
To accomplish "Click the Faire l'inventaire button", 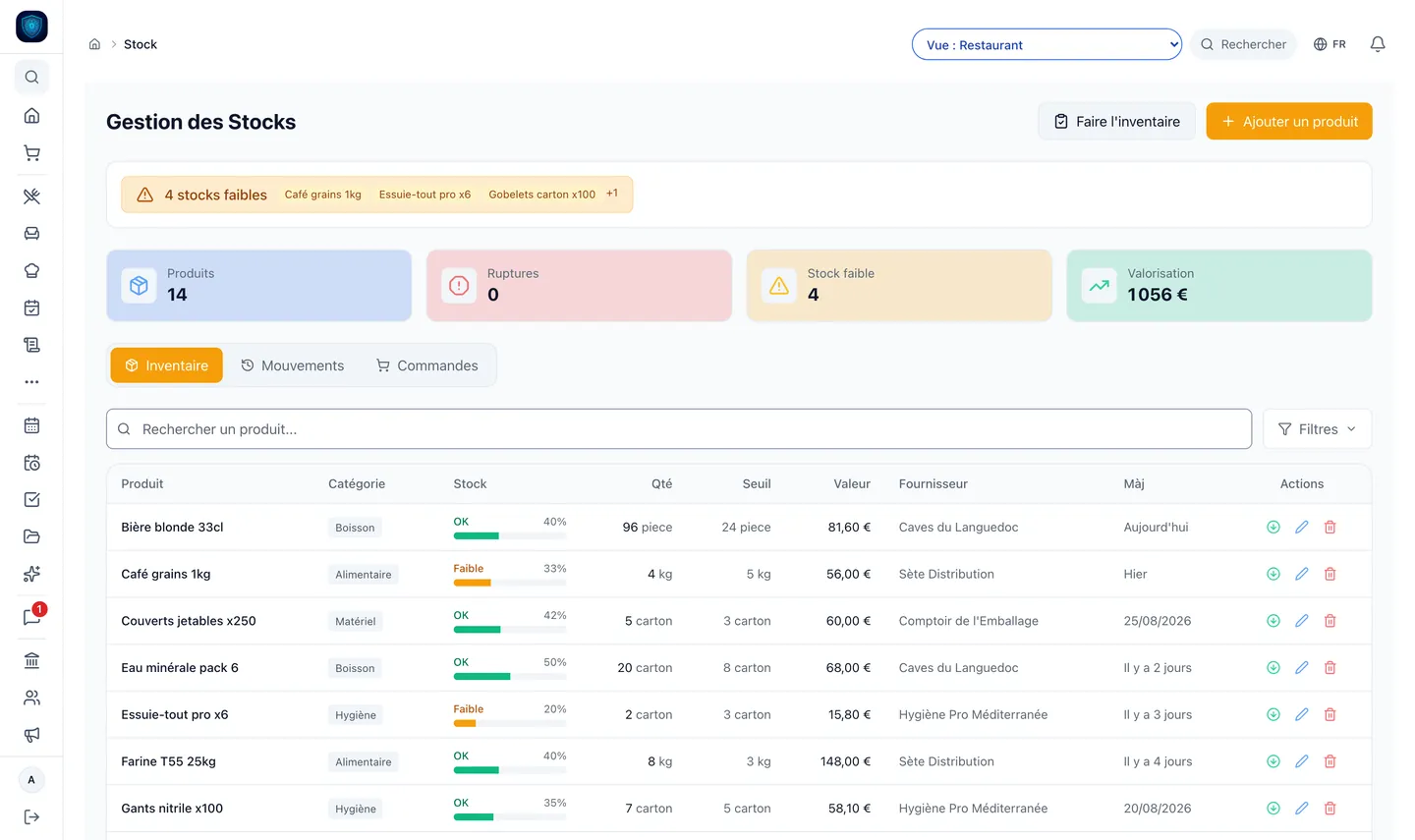I will (1116, 122).
